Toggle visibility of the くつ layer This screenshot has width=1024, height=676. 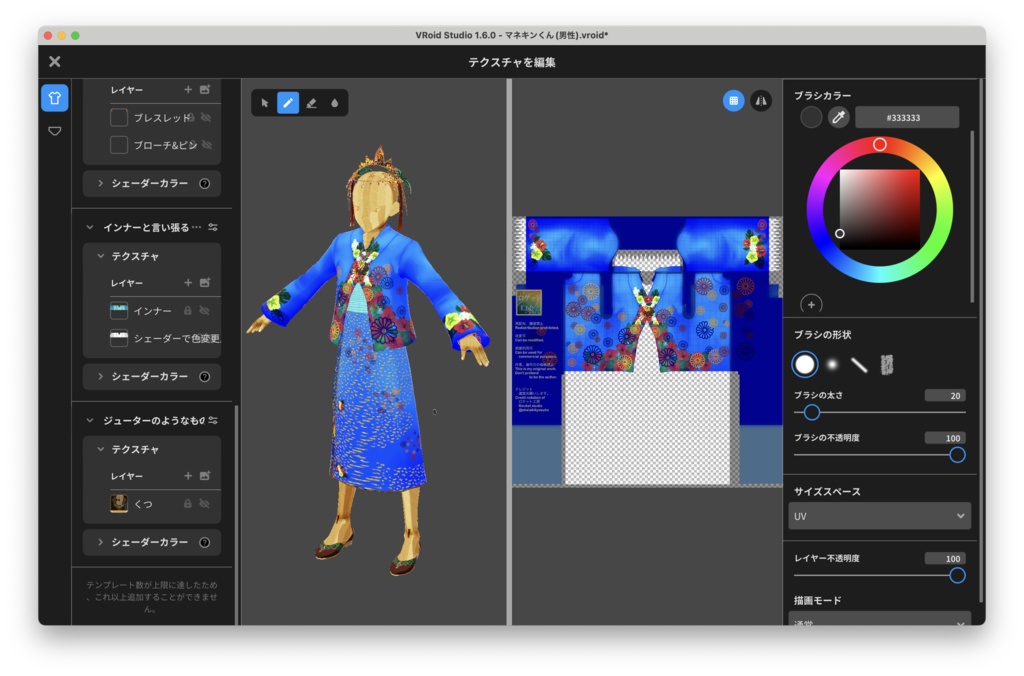tap(205, 504)
